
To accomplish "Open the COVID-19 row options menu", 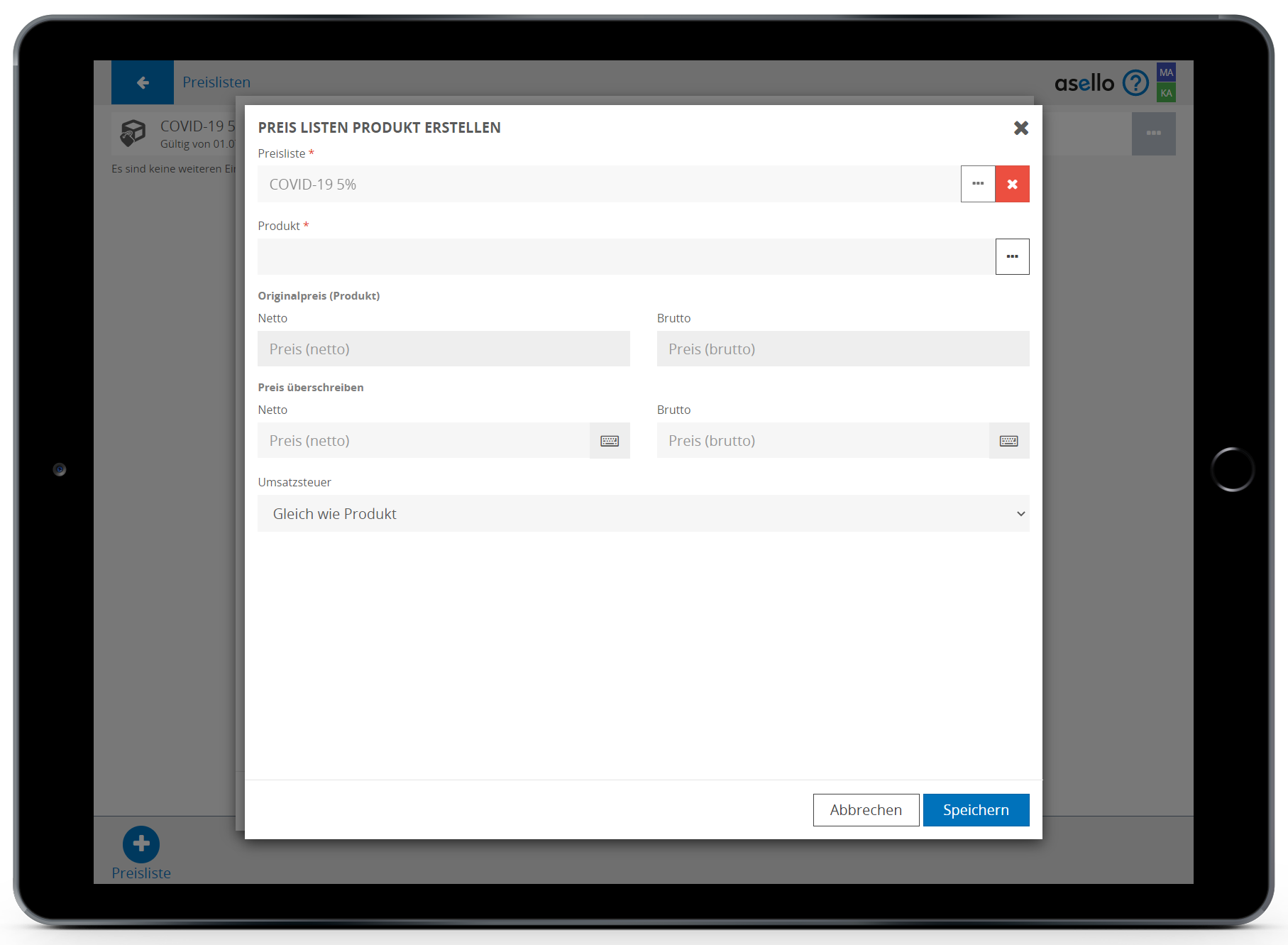I will click(x=1153, y=133).
